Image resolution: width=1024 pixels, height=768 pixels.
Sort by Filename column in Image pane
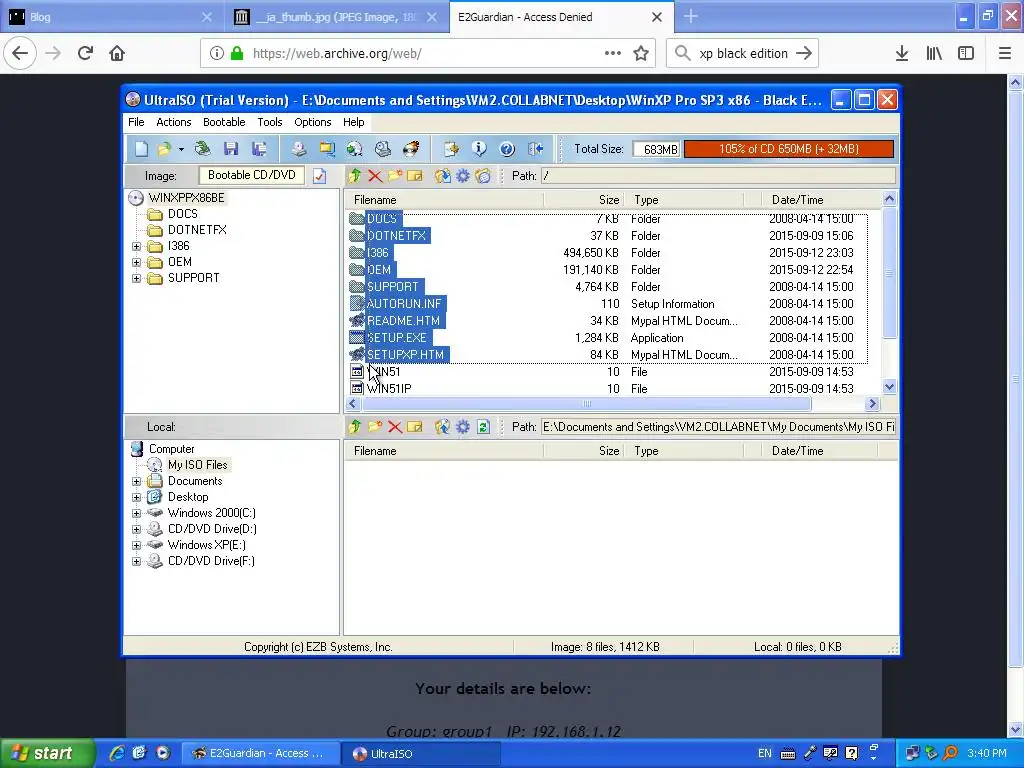(x=445, y=200)
